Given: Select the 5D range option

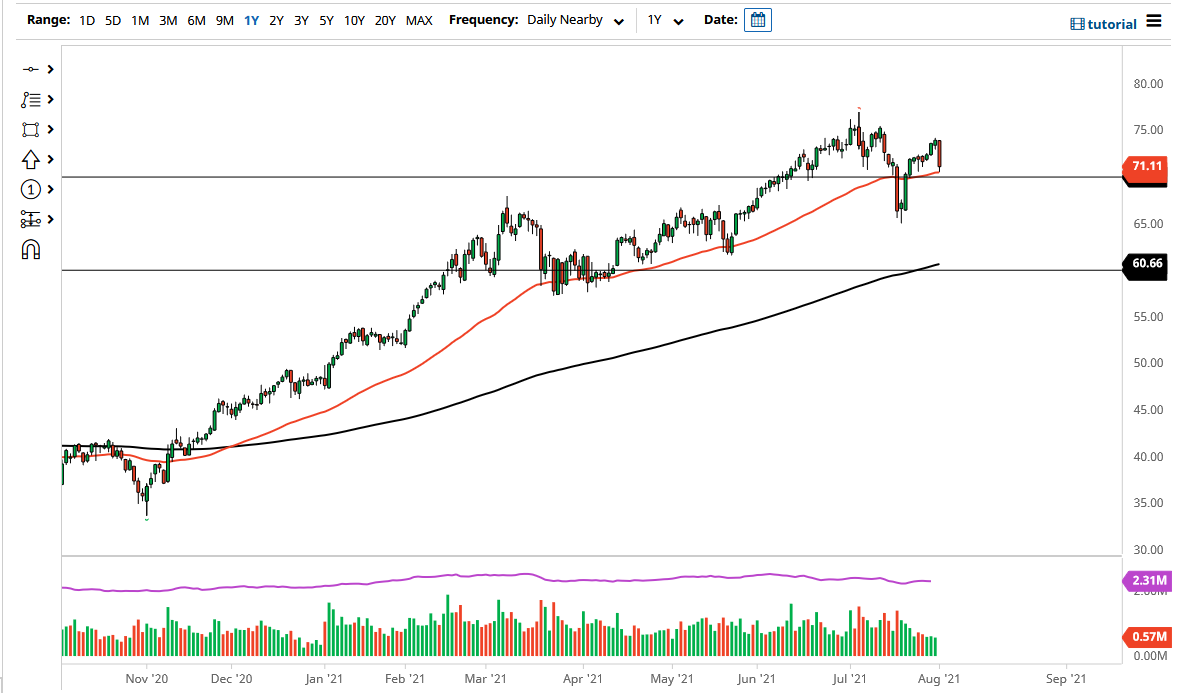Looking at the screenshot, I should tap(111, 19).
